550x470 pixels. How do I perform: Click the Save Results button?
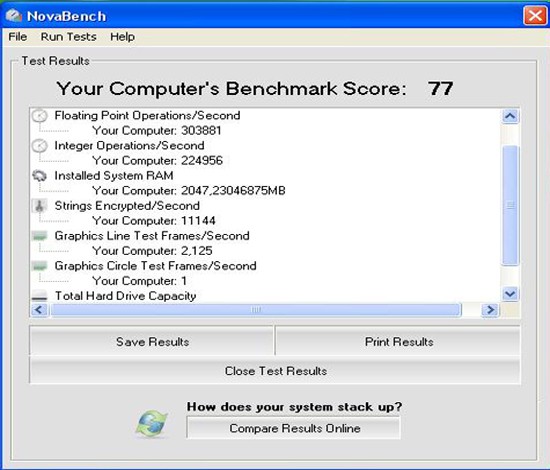point(152,341)
